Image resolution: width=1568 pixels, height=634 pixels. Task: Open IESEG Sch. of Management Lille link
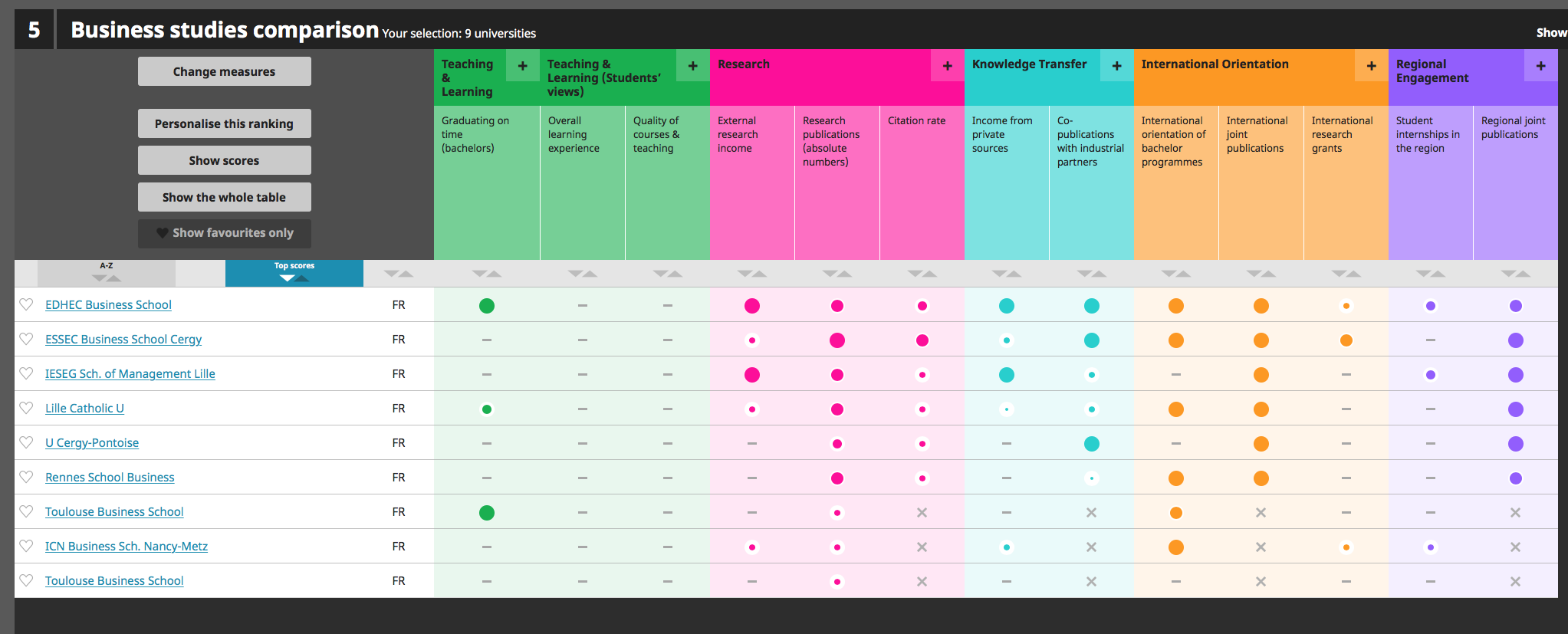point(130,373)
